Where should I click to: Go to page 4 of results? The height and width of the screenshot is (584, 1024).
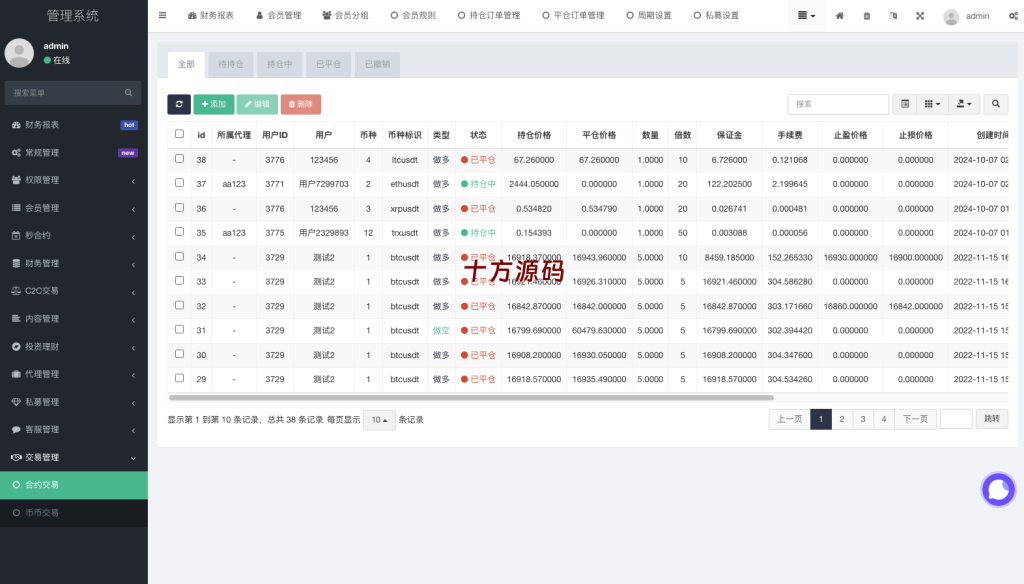pyautogui.click(x=884, y=419)
